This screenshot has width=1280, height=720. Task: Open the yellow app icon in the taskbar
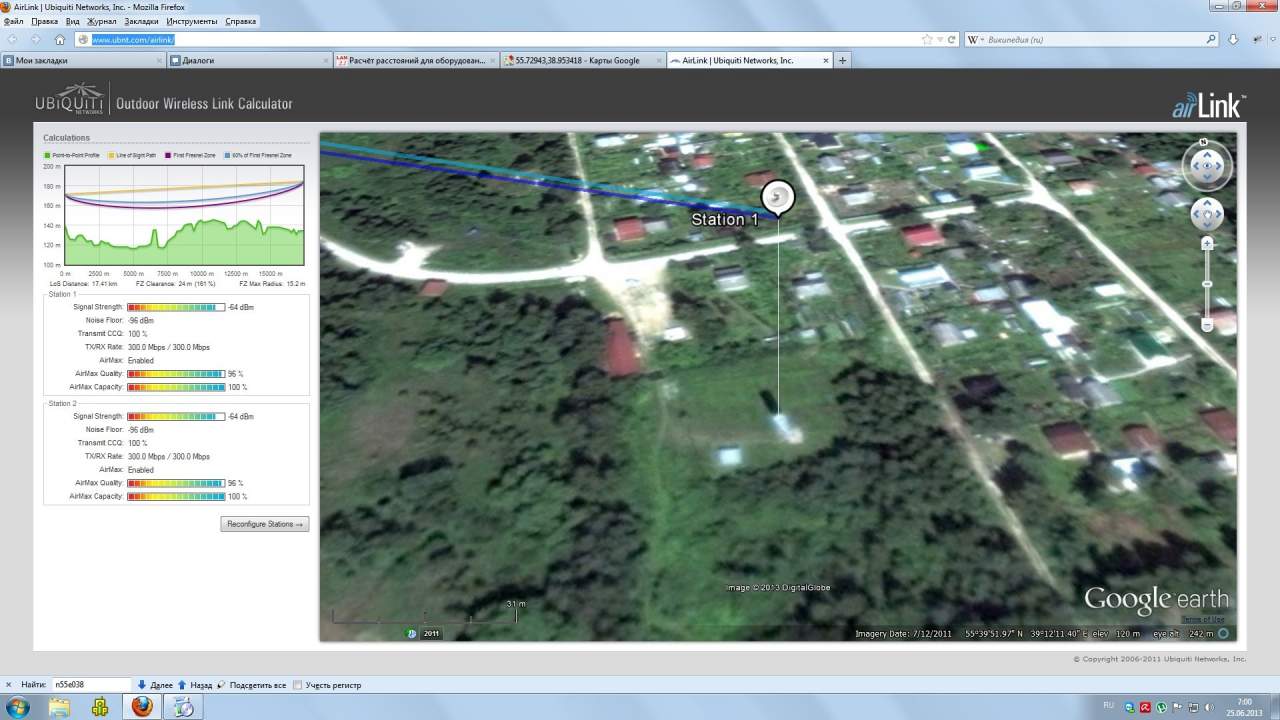(x=100, y=707)
